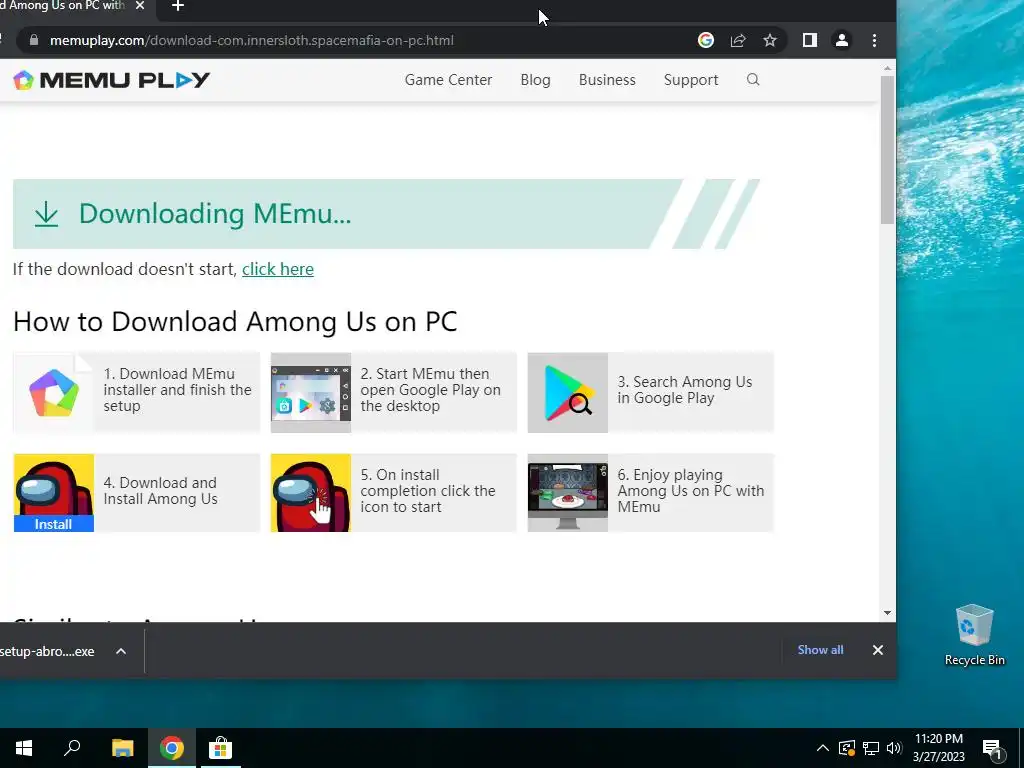Viewport: 1024px width, 768px height.
Task: Click the security update tray icon
Action: click(847, 748)
